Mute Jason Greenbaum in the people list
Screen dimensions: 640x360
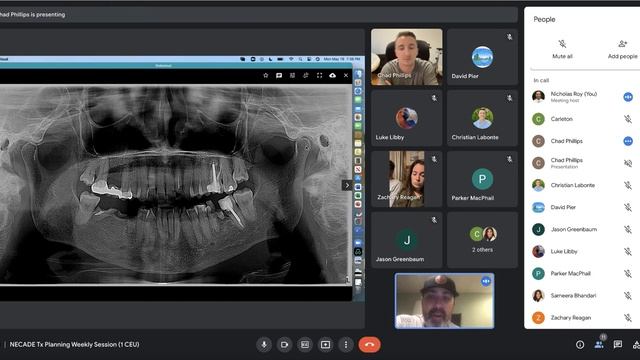(628, 229)
